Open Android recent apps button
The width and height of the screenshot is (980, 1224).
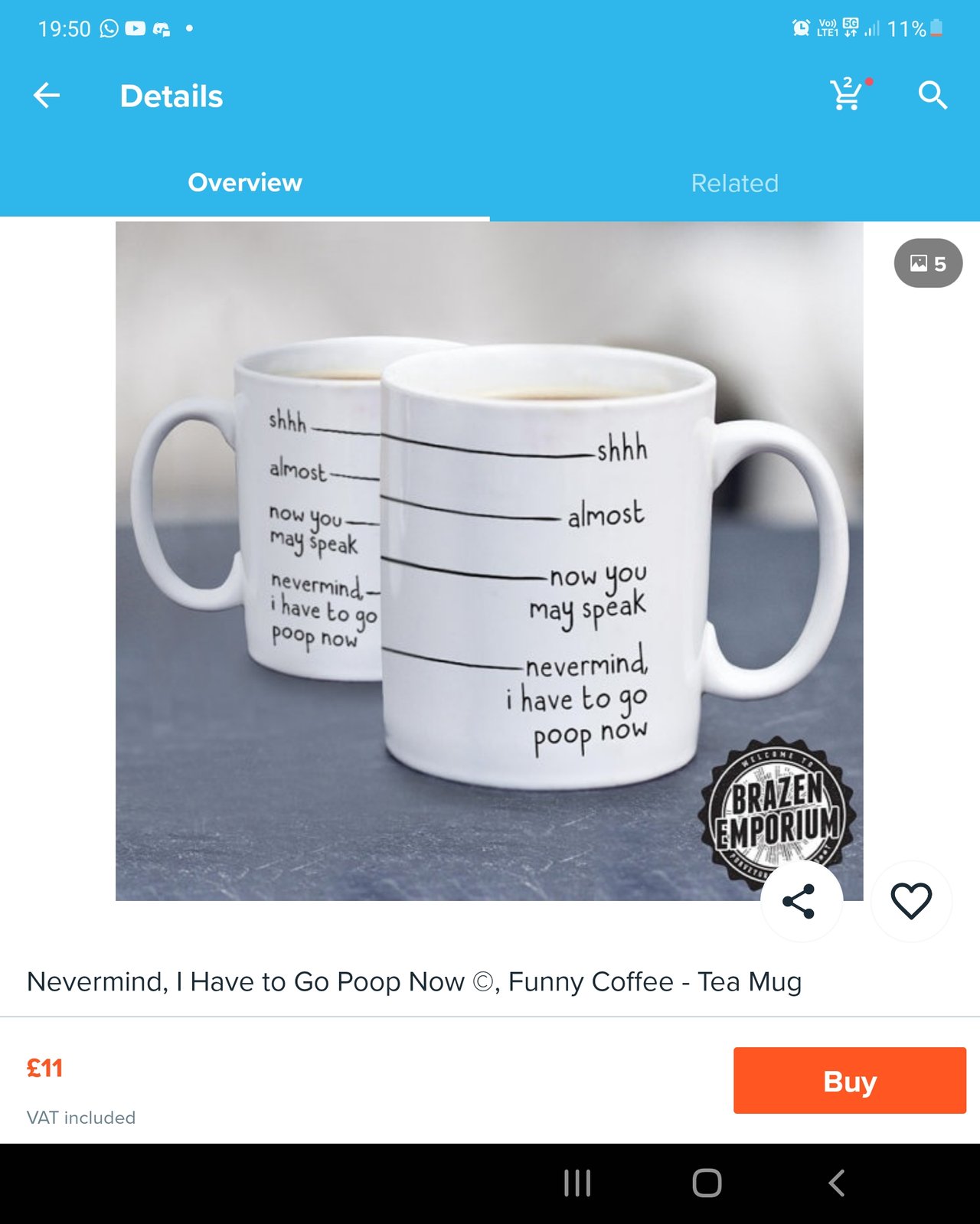tap(577, 1183)
